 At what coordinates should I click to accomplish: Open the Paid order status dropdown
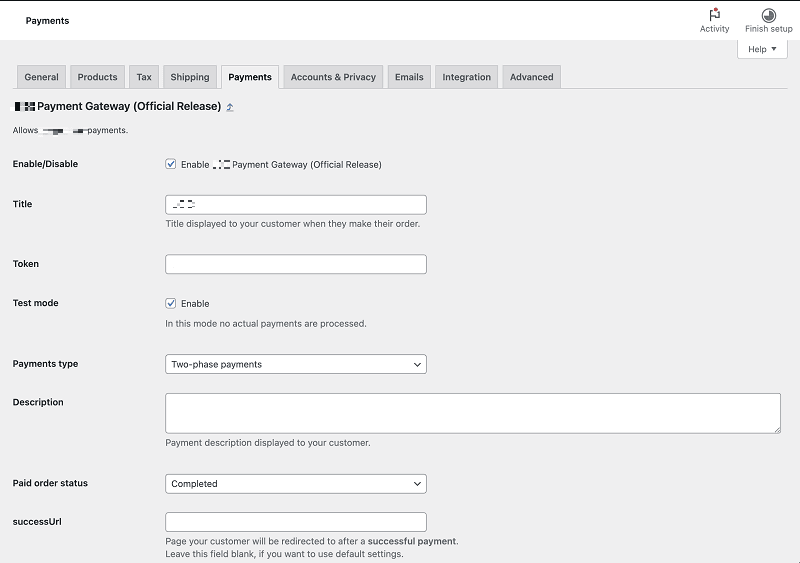click(x=295, y=483)
